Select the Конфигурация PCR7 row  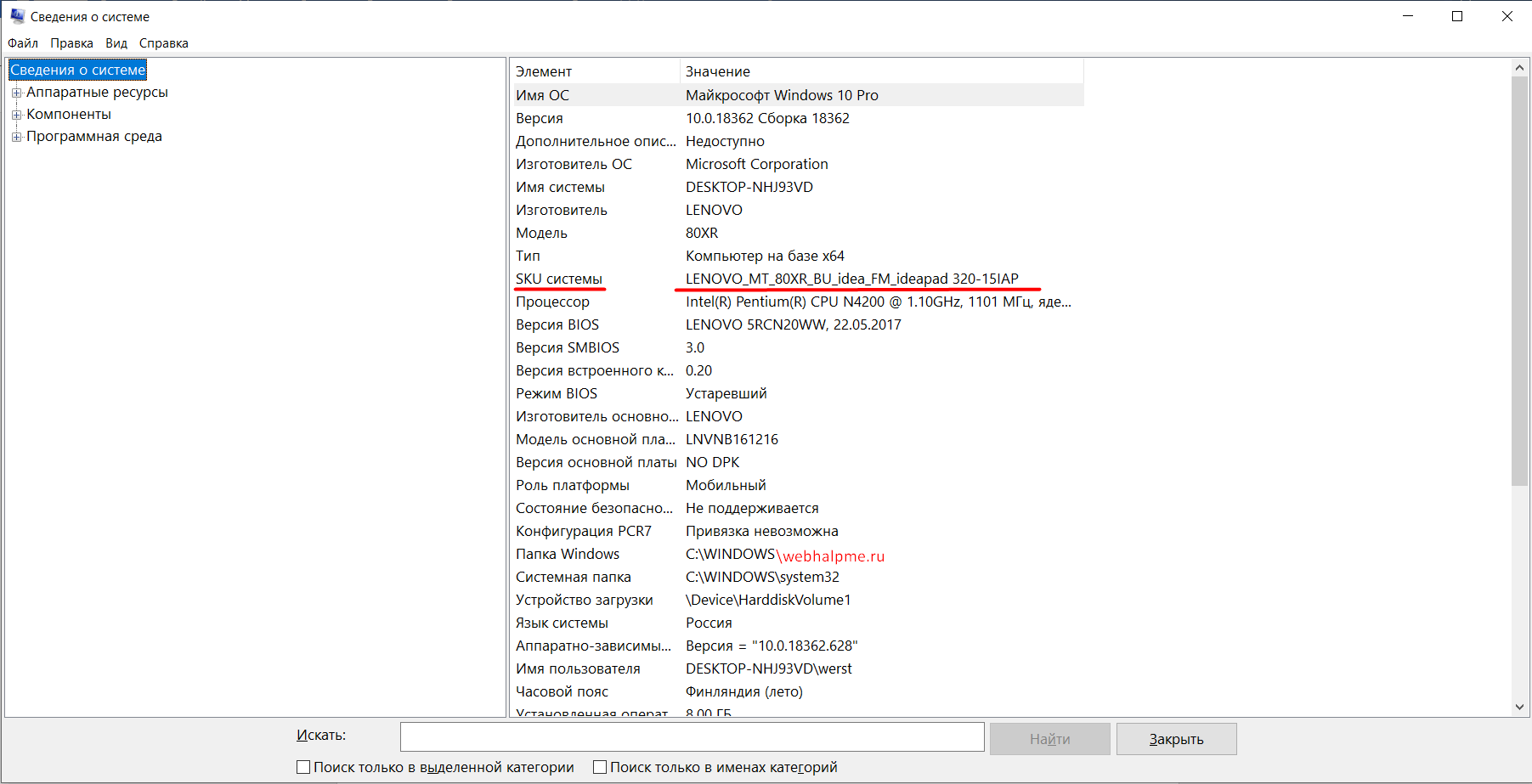pos(797,531)
